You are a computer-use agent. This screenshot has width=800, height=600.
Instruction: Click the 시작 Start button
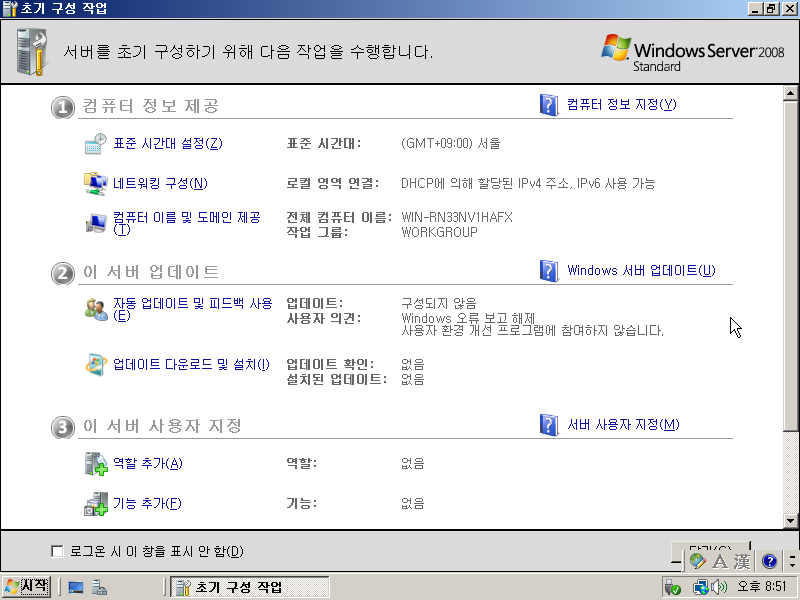click(26, 587)
